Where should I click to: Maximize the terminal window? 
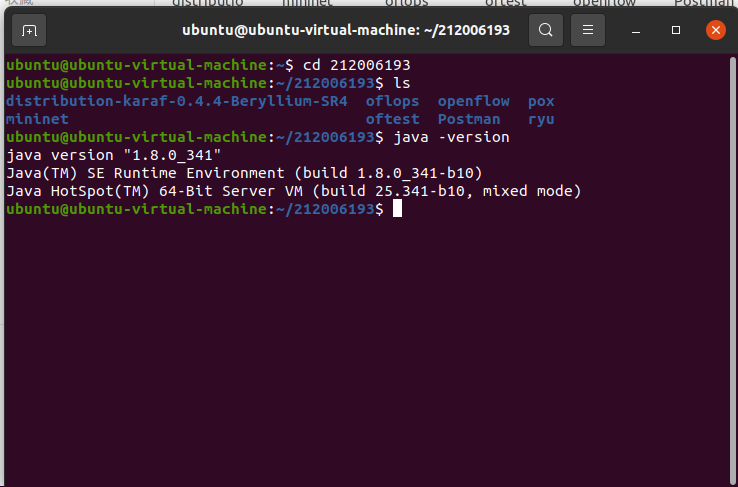point(676,31)
